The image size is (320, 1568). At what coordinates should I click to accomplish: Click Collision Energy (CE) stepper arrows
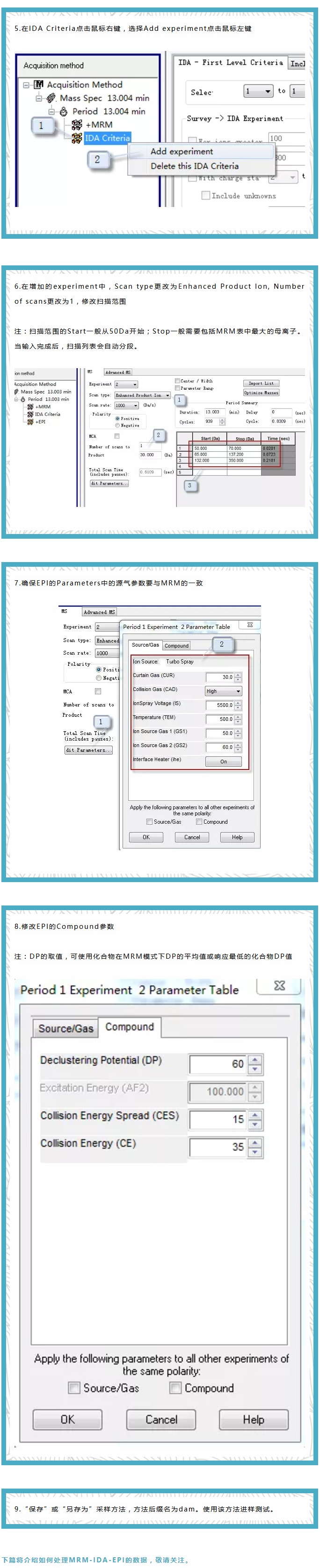[256, 1147]
